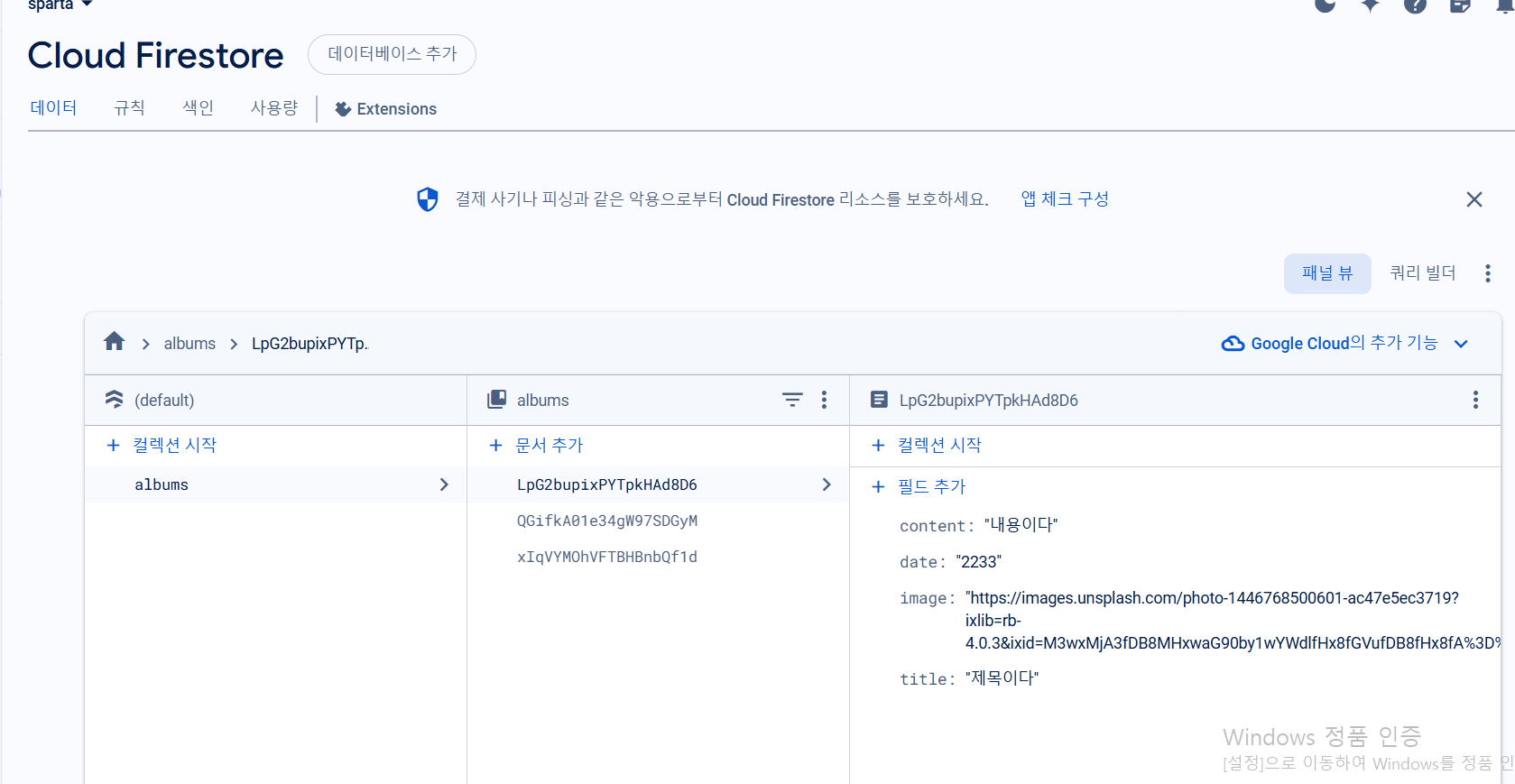Switch to the 색인 tab
The image size is (1515, 784).
(x=198, y=108)
